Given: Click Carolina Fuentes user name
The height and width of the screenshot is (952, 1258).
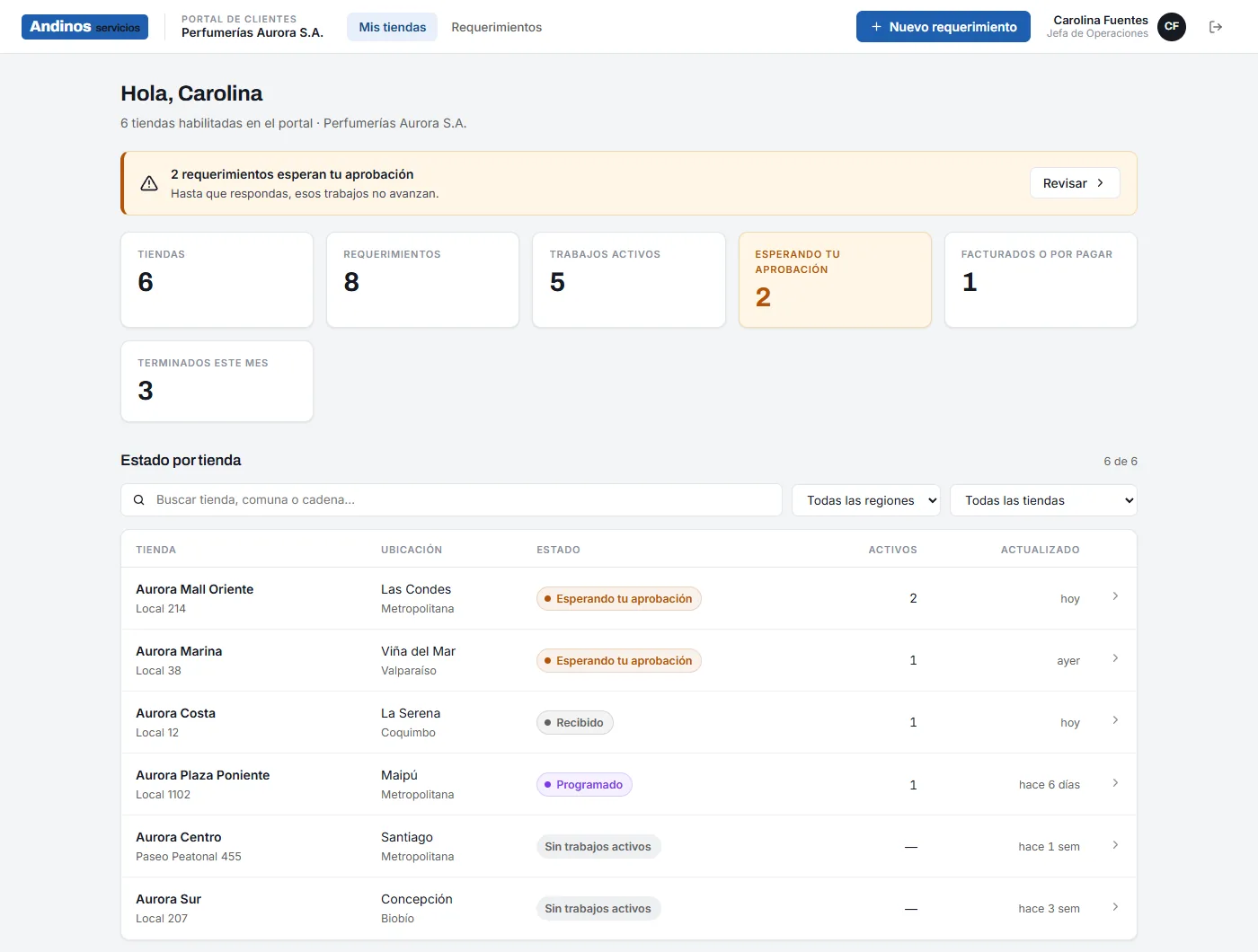Looking at the screenshot, I should click(x=1101, y=20).
